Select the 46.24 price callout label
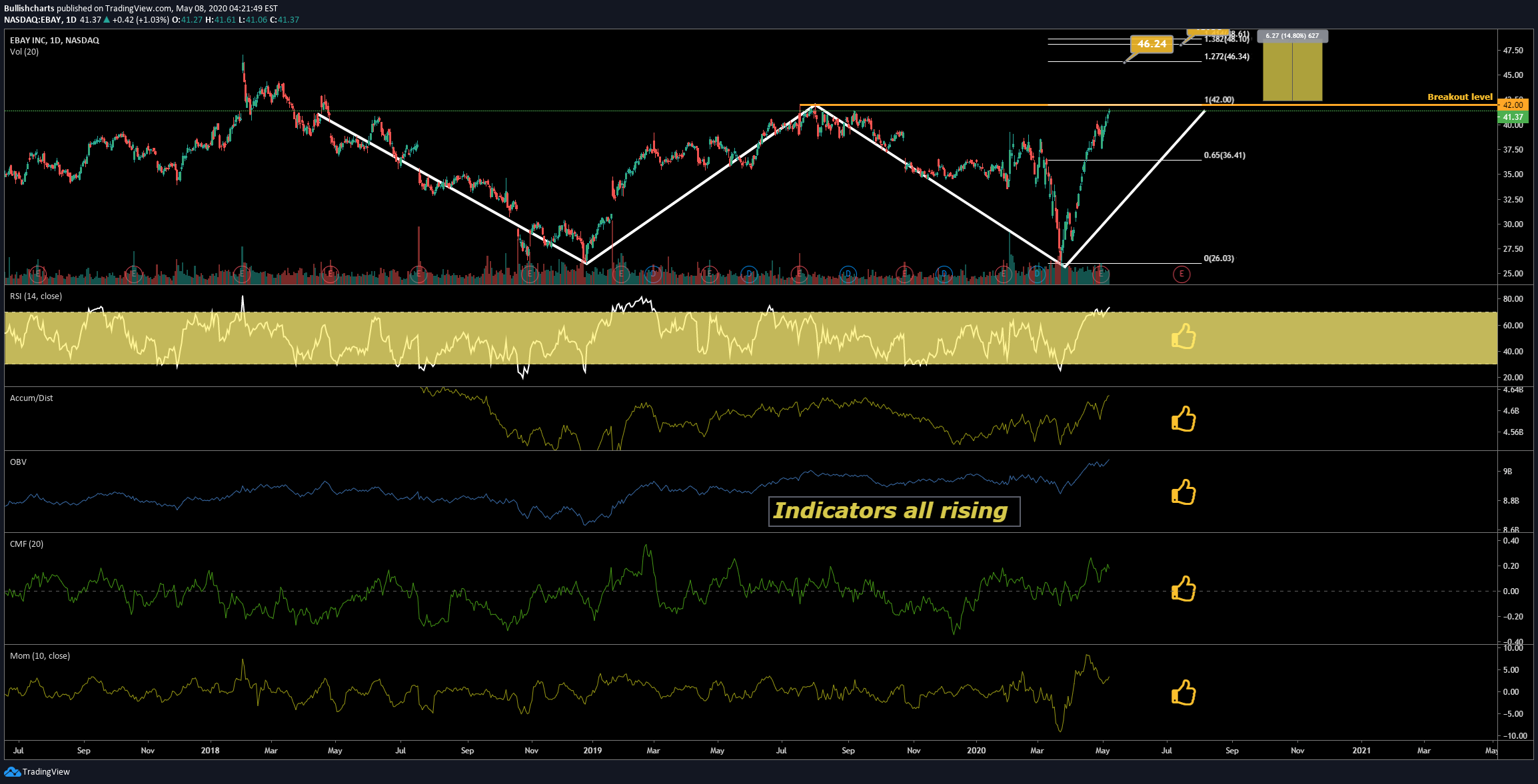The width and height of the screenshot is (1538, 784). point(1152,44)
